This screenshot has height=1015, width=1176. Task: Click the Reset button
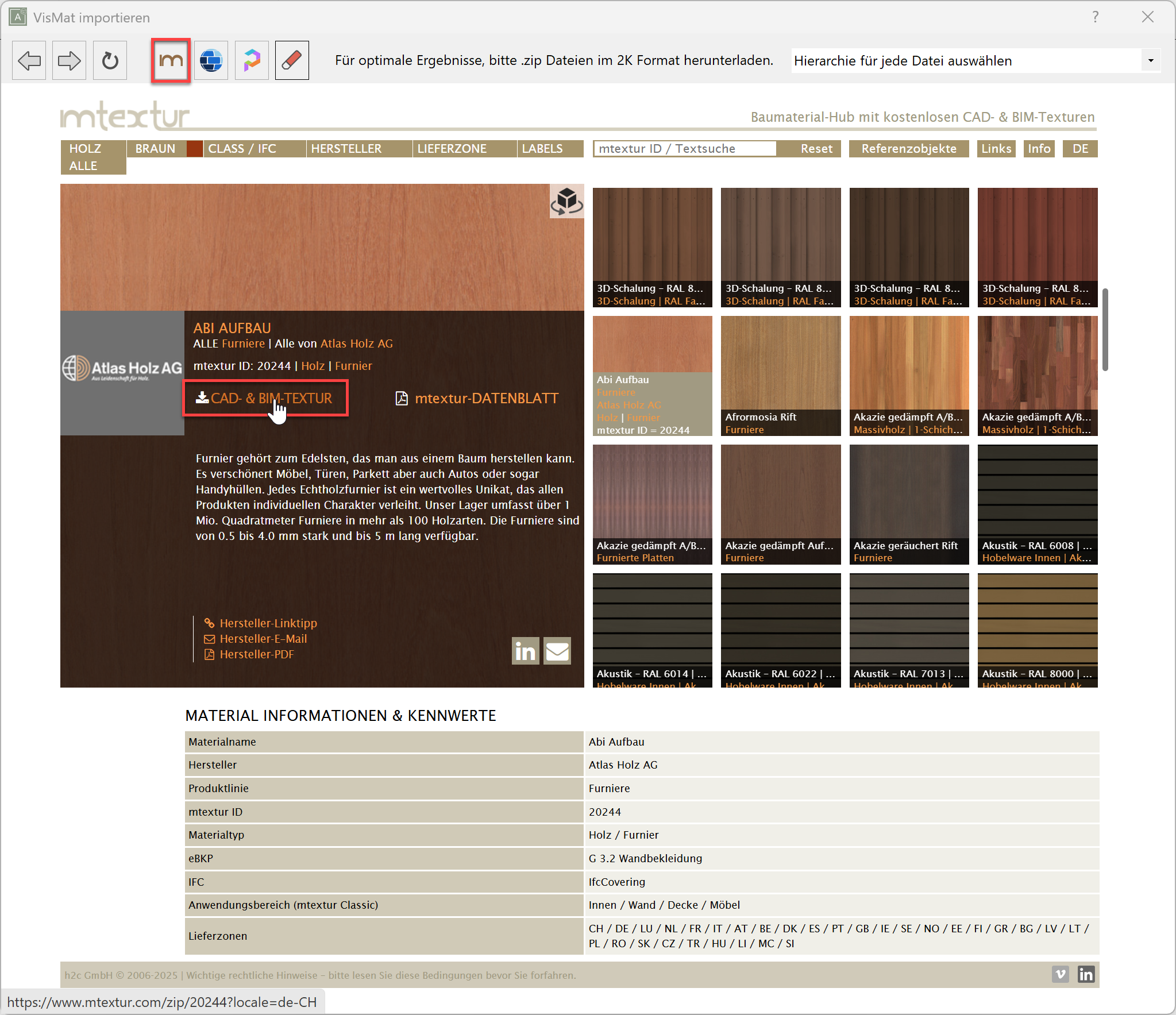816,148
